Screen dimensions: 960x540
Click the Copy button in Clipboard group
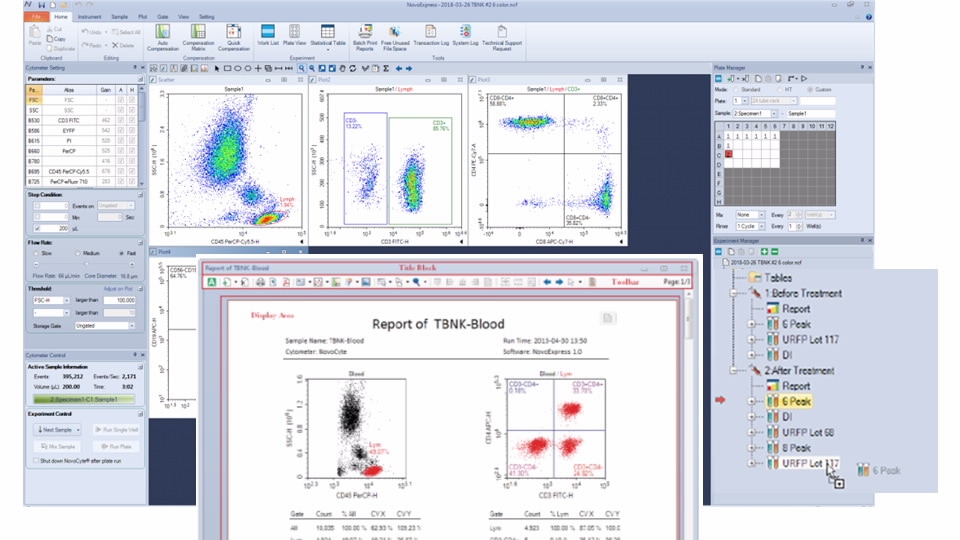point(57,38)
